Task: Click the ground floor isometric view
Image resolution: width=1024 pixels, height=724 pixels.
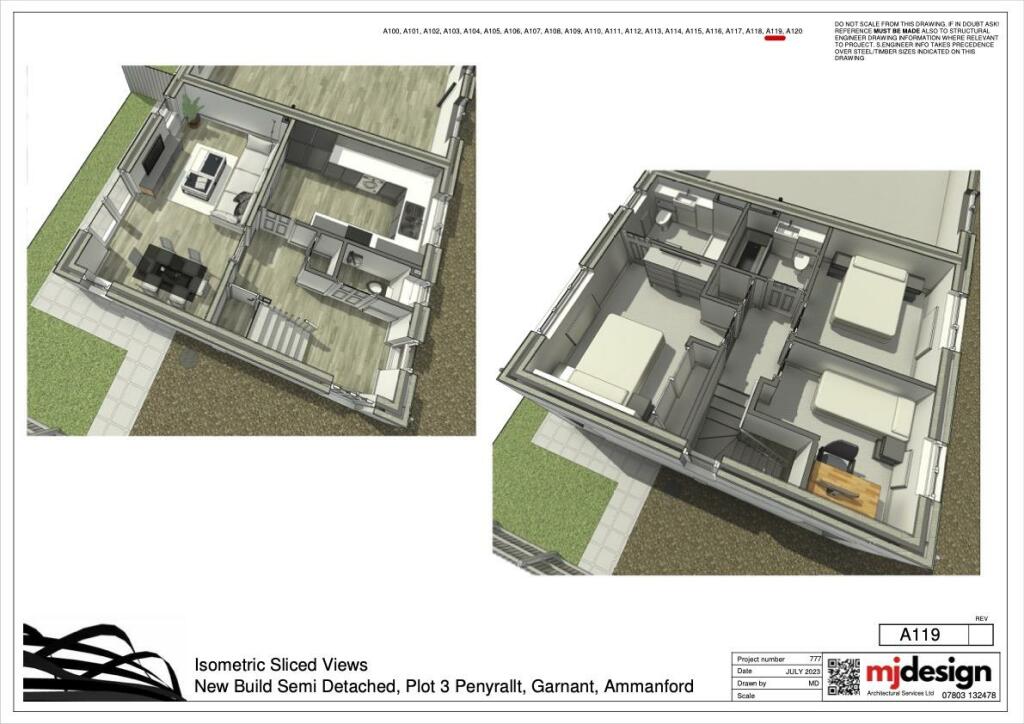Action: 250,250
